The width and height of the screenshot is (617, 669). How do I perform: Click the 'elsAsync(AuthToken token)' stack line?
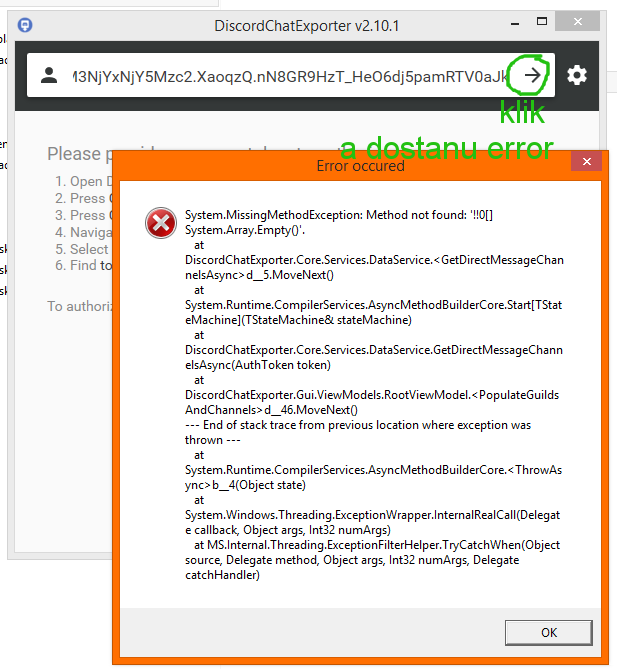tap(258, 365)
